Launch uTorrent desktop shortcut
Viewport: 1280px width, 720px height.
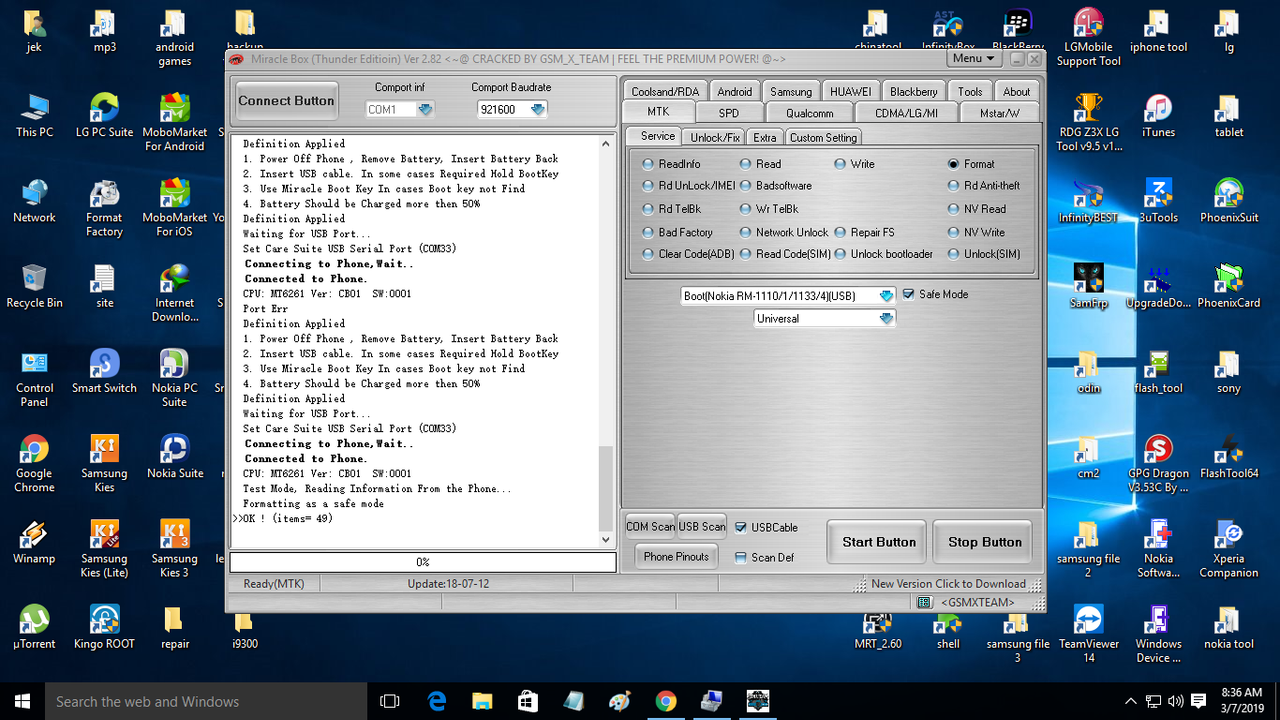click(x=34, y=628)
